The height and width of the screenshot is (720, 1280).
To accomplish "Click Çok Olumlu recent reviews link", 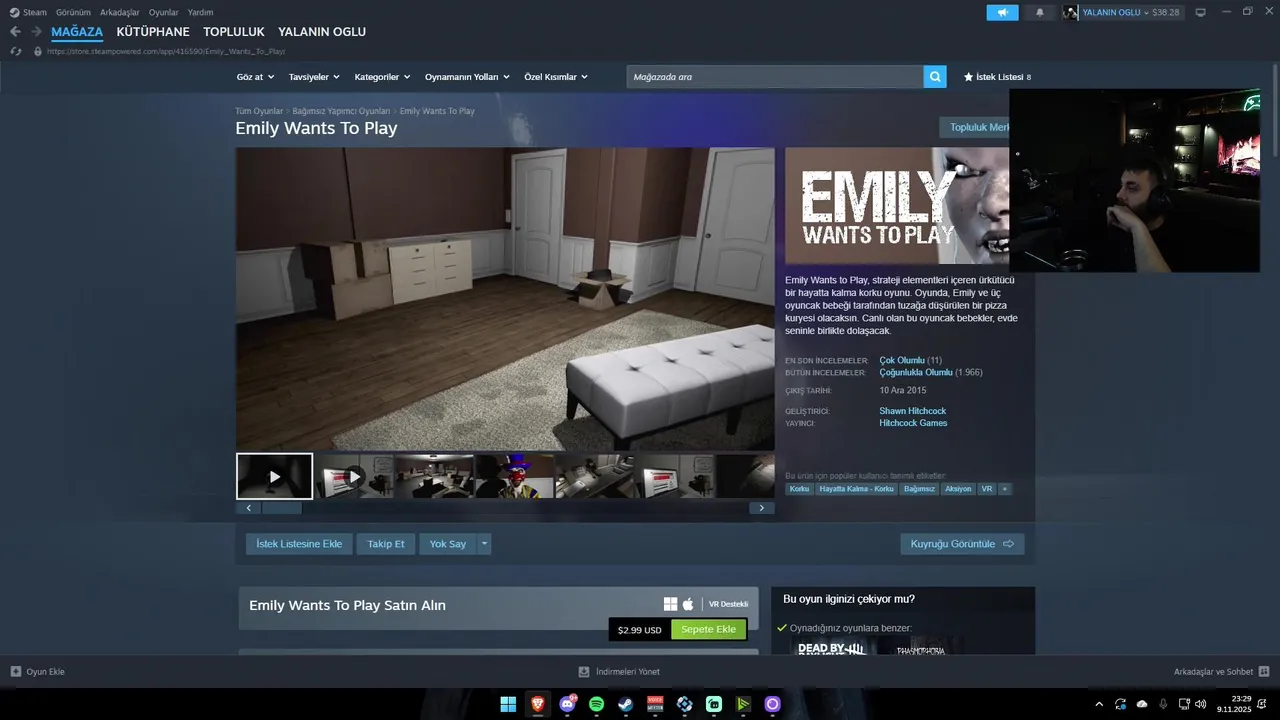I will pyautogui.click(x=902, y=360).
